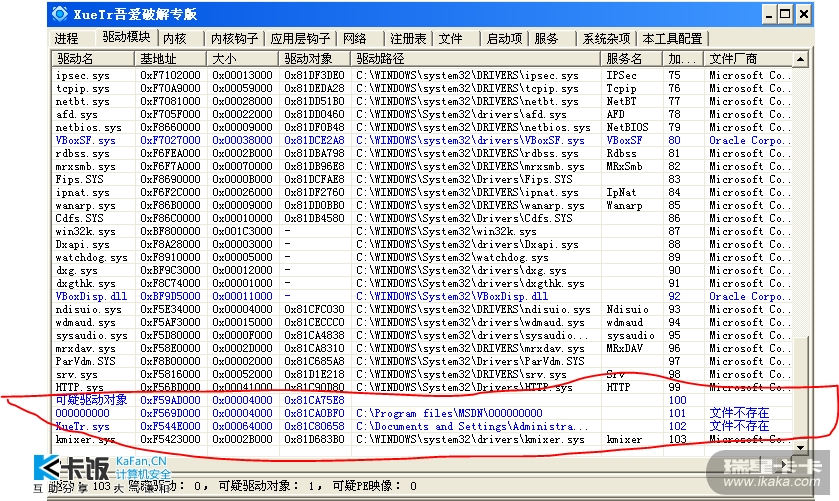The image size is (839, 501).
Task: Select the Dxapi.sys row
Action: click(x=422, y=244)
